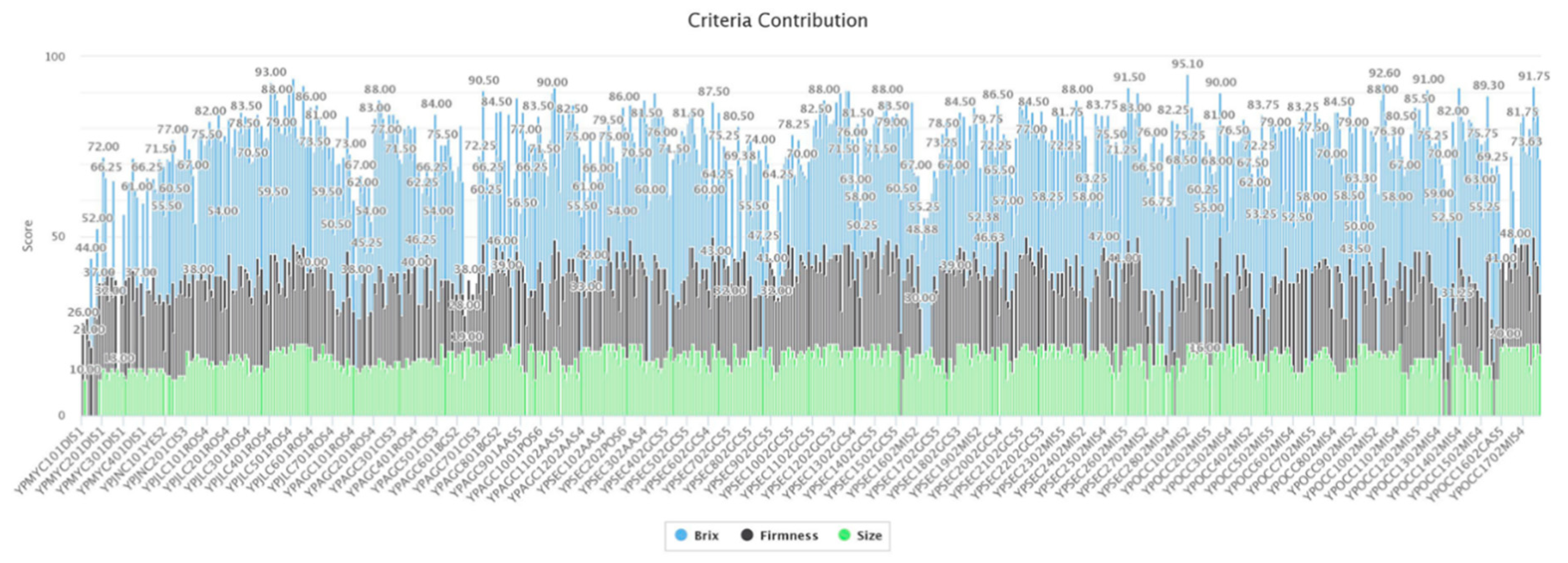Click the 95.10 data label
Image resolution: width=1568 pixels, height=563 pixels.
1187,64
